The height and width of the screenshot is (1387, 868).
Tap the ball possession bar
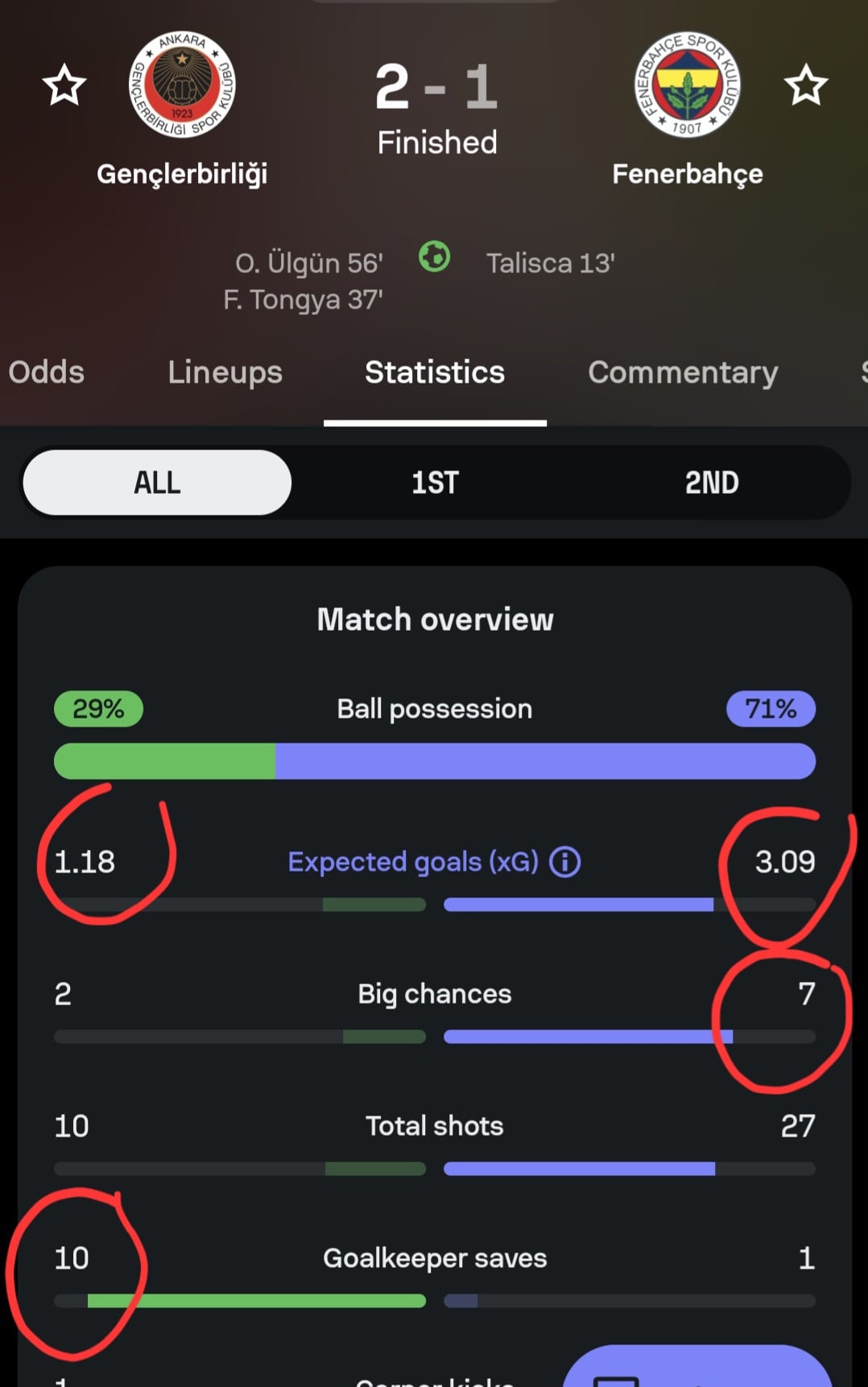pos(435,761)
